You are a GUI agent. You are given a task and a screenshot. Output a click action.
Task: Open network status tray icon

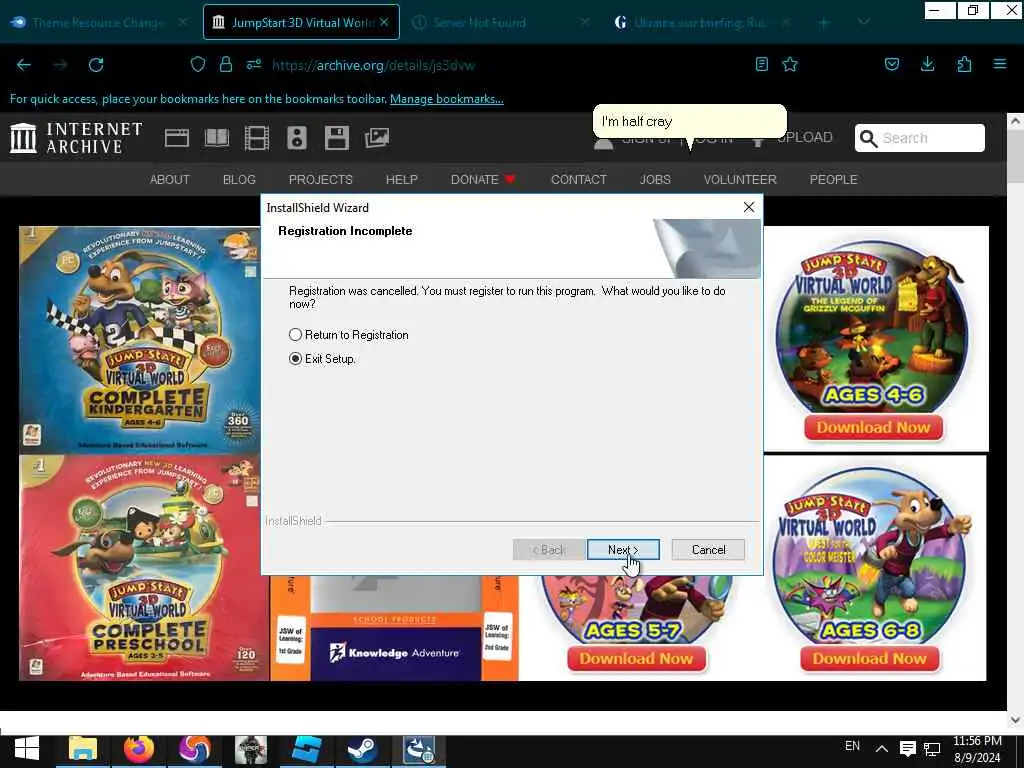tap(932, 748)
